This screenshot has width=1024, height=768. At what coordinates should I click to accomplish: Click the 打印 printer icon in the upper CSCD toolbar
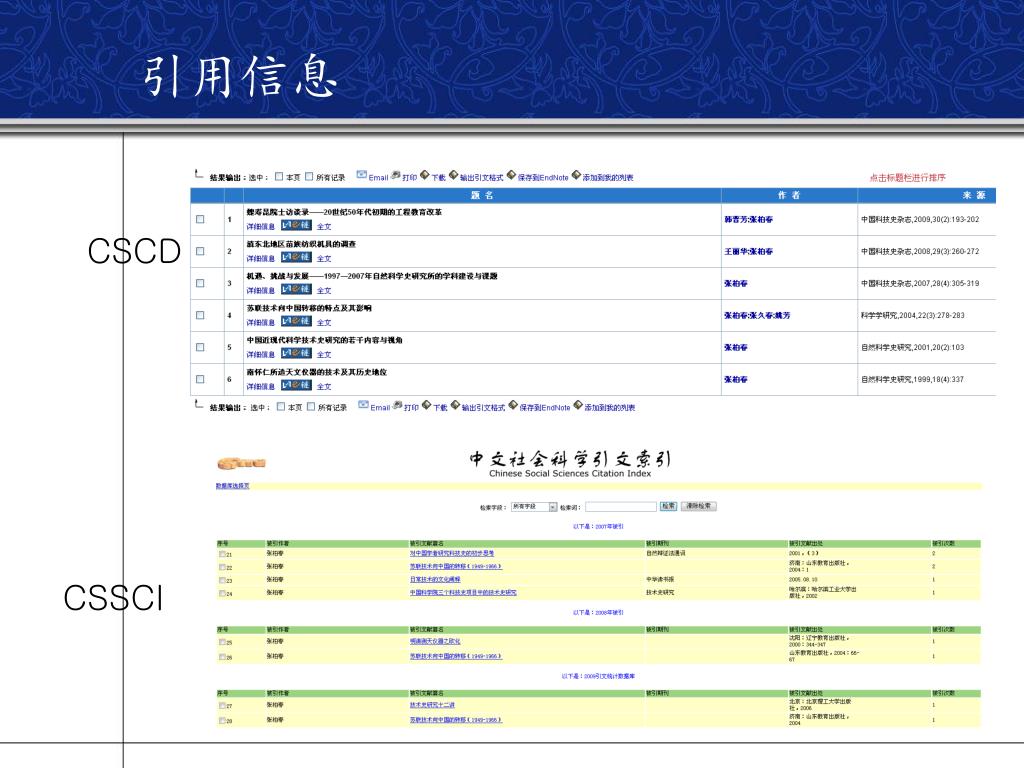tap(395, 175)
